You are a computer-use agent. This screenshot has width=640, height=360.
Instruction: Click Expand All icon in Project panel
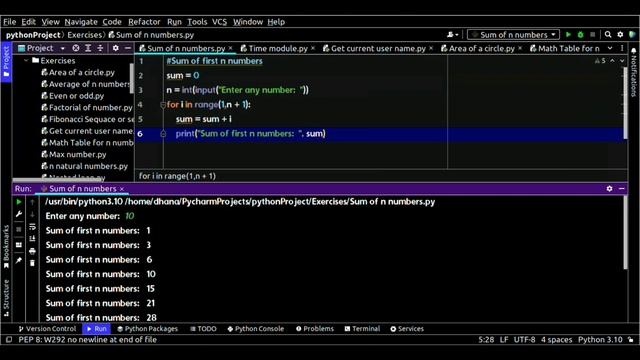click(x=88, y=48)
